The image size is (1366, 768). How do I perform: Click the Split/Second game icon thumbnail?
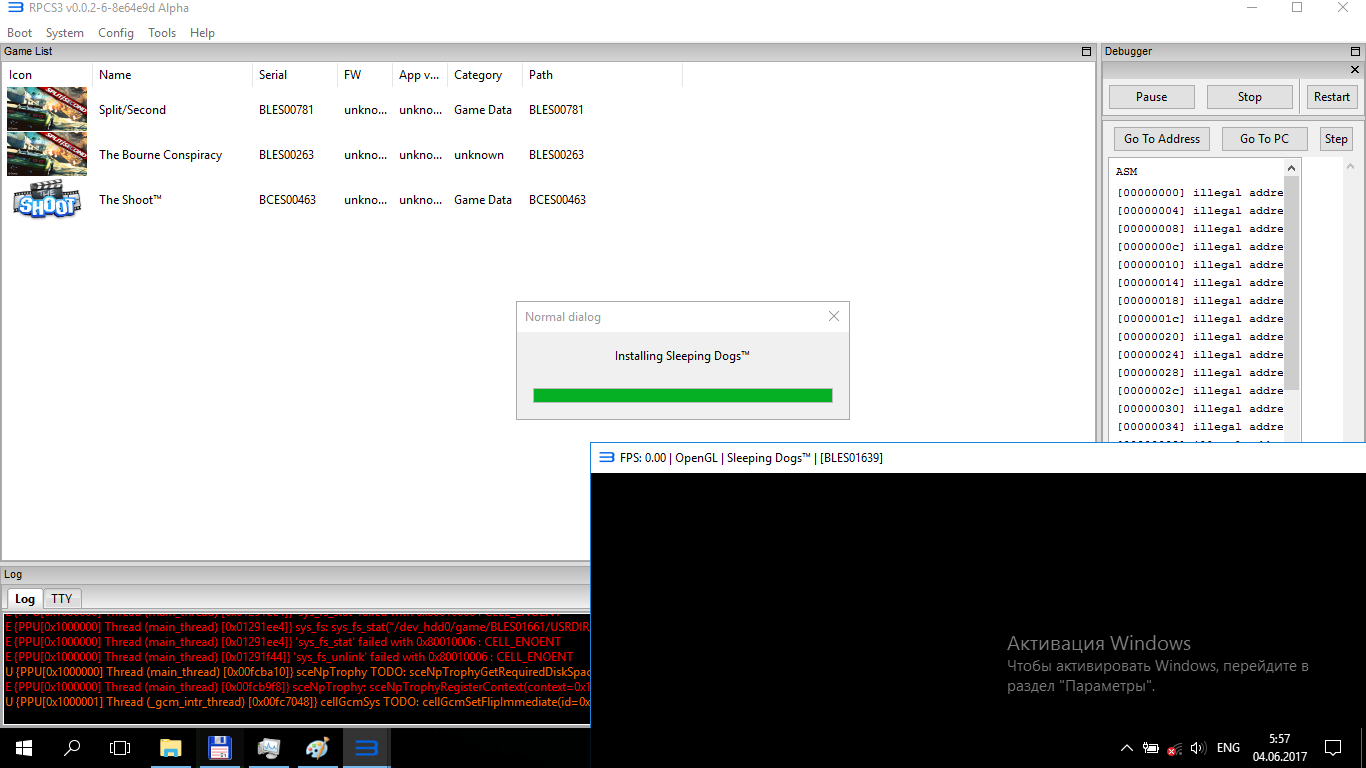click(47, 109)
